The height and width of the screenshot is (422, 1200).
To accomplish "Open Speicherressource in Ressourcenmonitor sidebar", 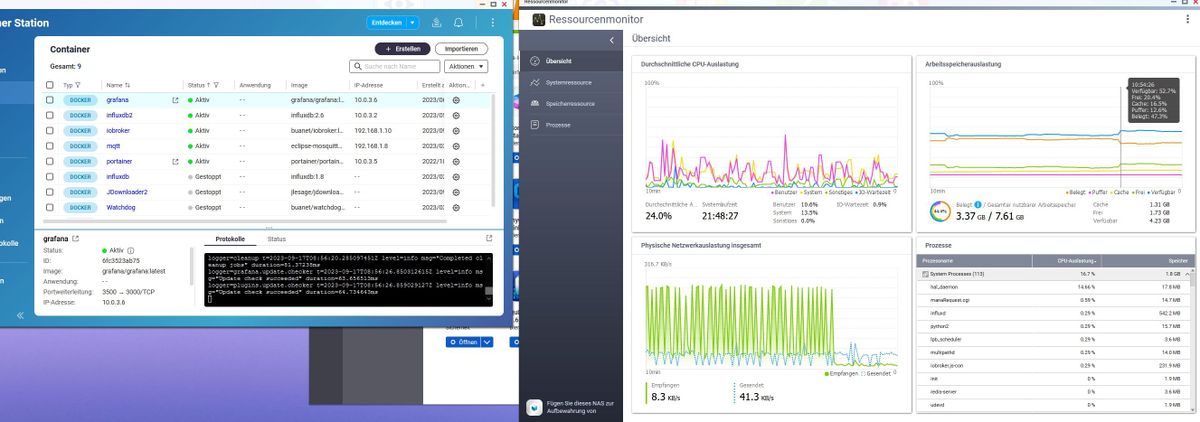I will click(569, 103).
